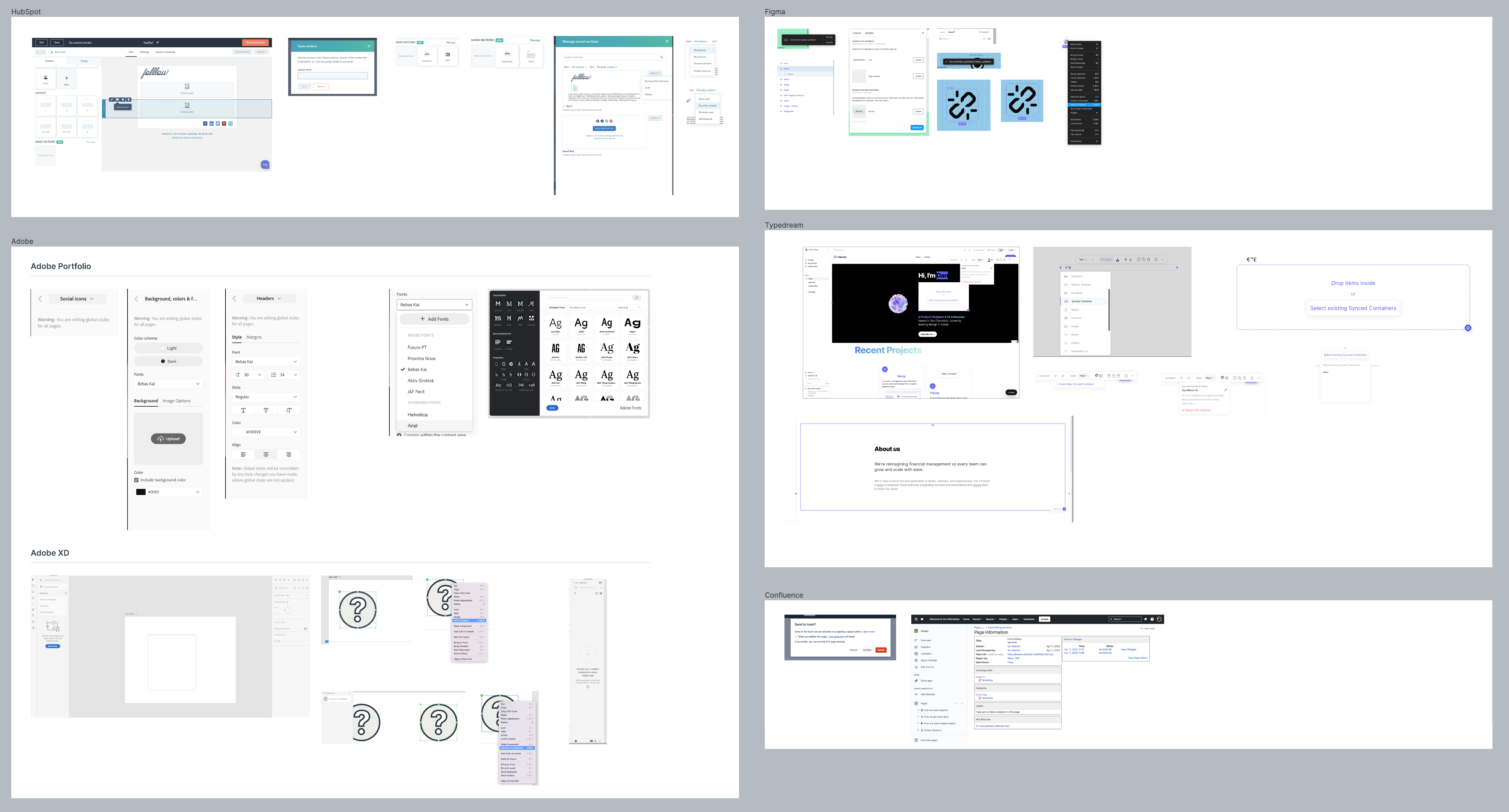Click LinkedIn icon in HubSpot email footer
1509x812 pixels.
point(212,124)
